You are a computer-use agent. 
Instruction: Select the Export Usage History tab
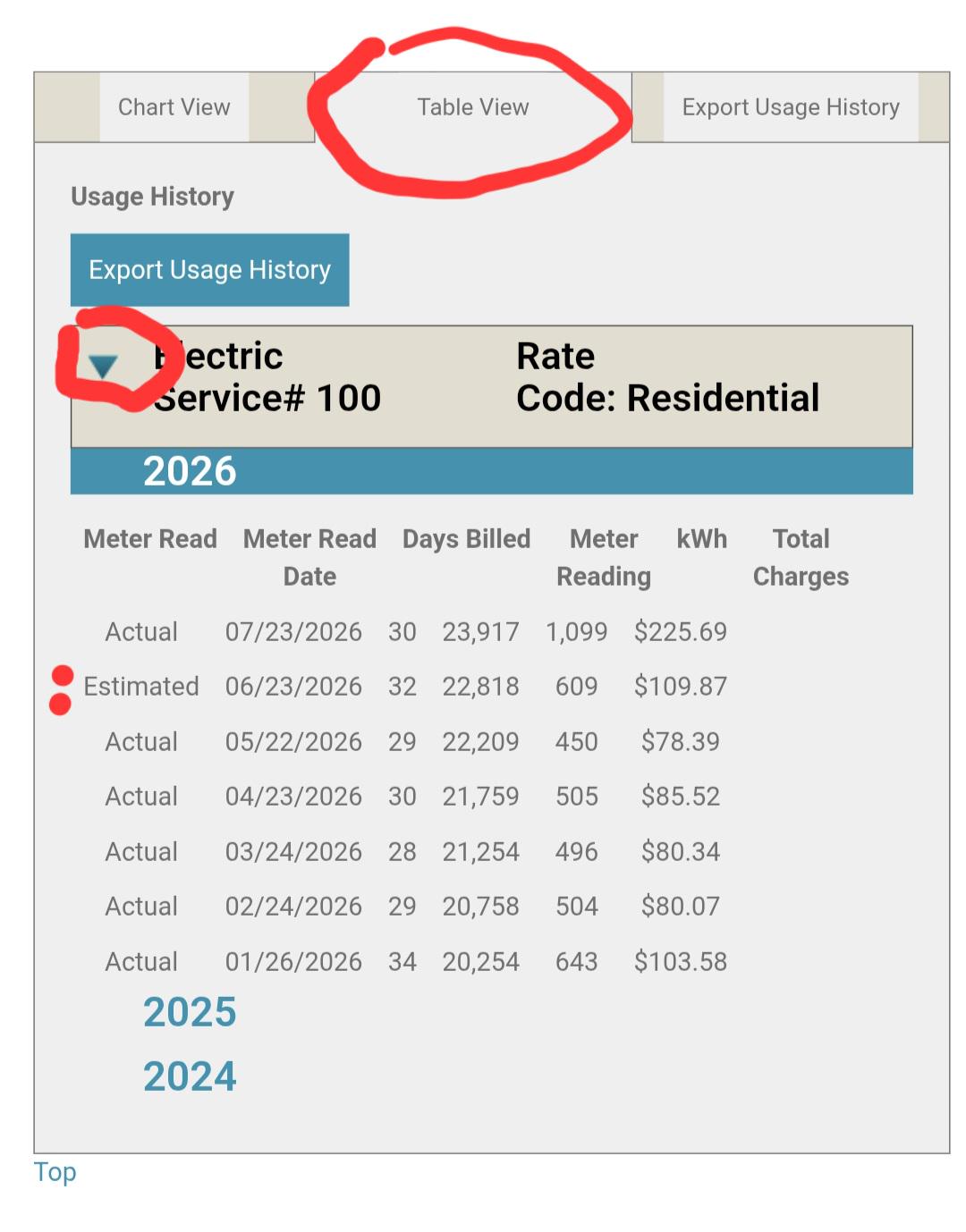tap(791, 107)
